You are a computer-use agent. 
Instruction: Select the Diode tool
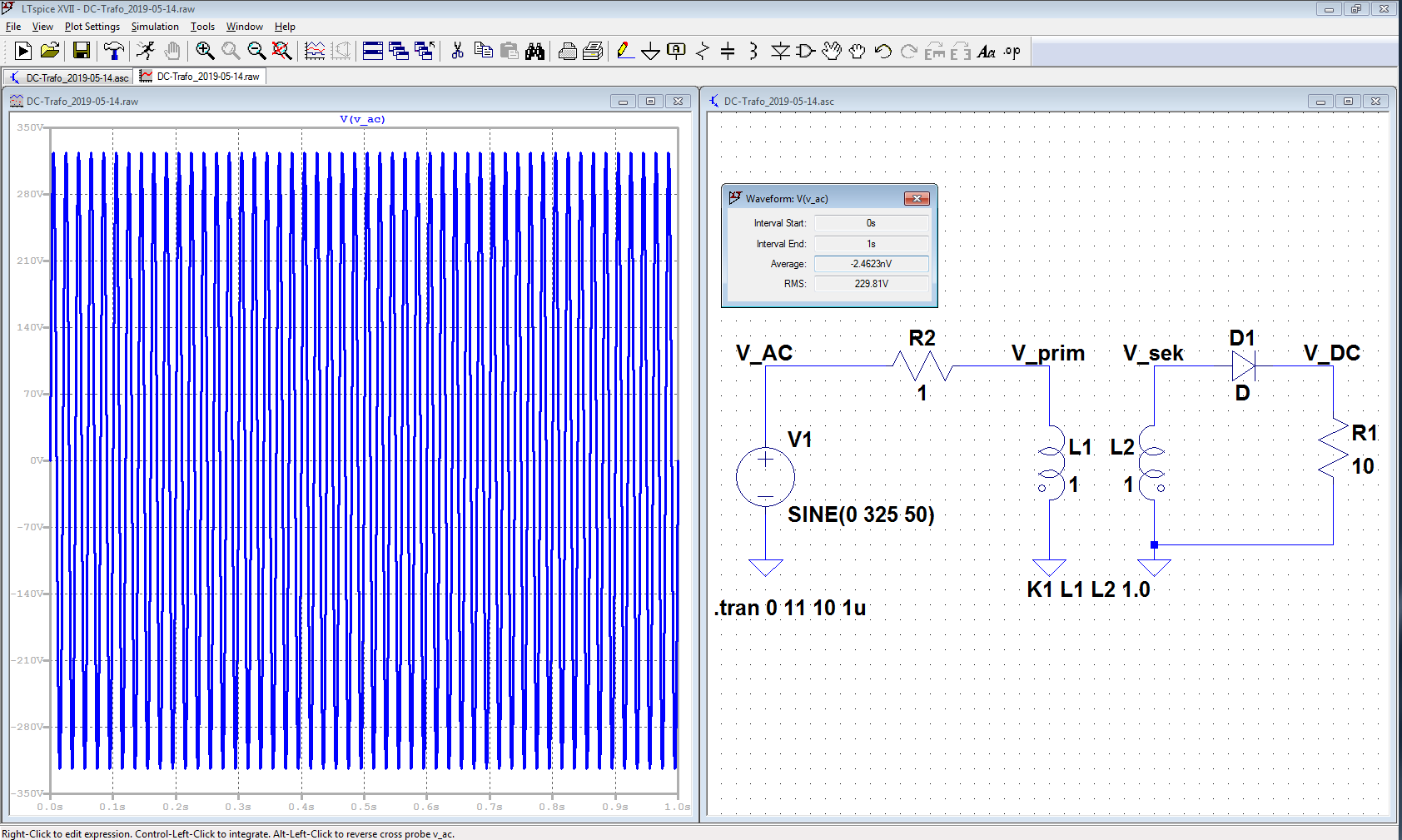[x=780, y=52]
